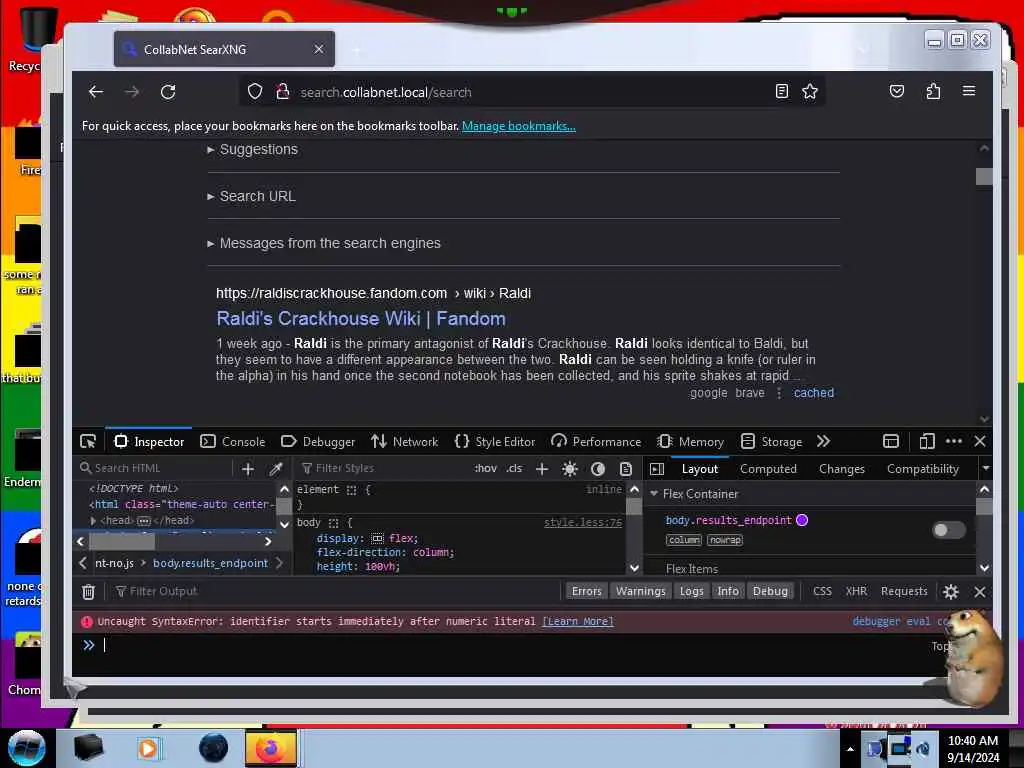Image resolution: width=1024 pixels, height=768 pixels.
Task: Toggle reader view icon in address bar
Action: [x=781, y=91]
